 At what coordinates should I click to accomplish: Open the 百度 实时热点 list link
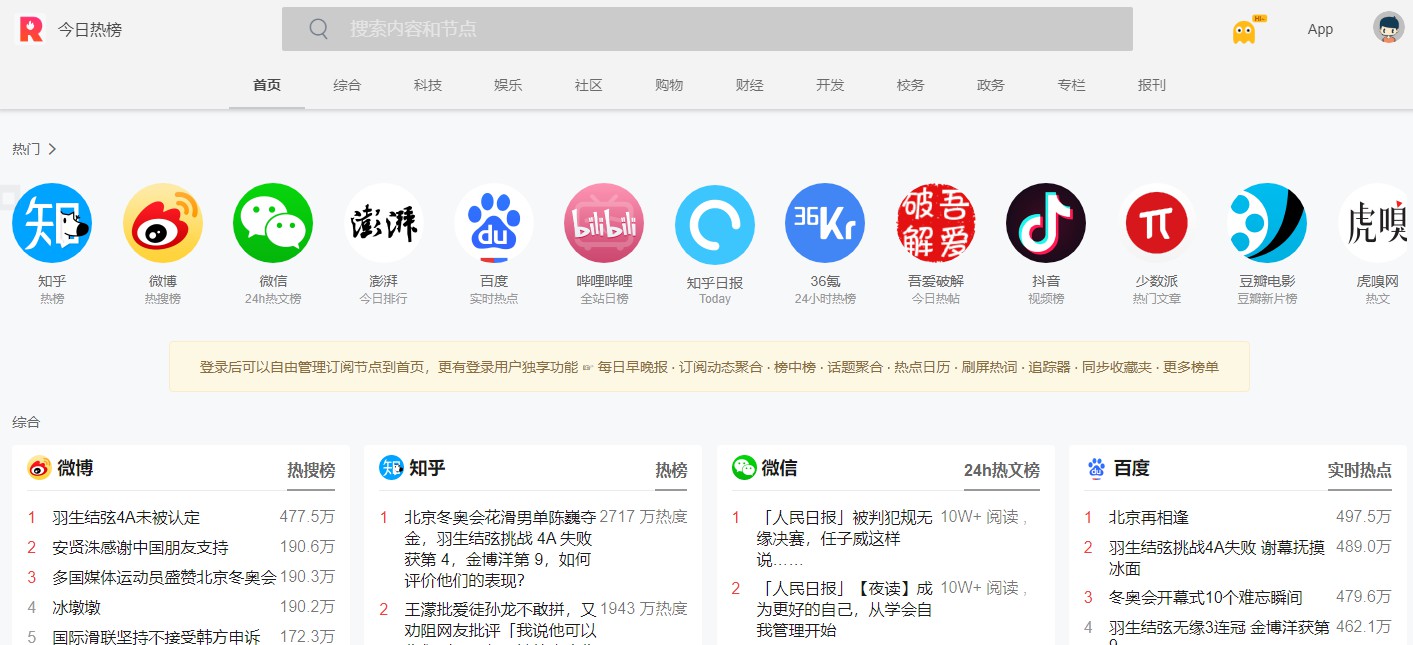pyautogui.click(x=1360, y=470)
